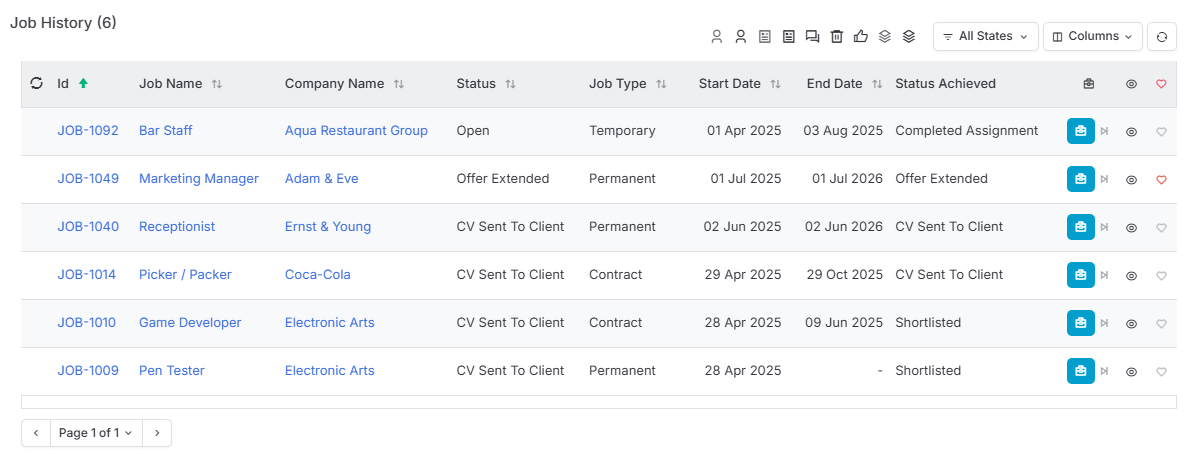This screenshot has width=1204, height=455.
Task: Sort by End Date column header
Action: [x=845, y=84]
